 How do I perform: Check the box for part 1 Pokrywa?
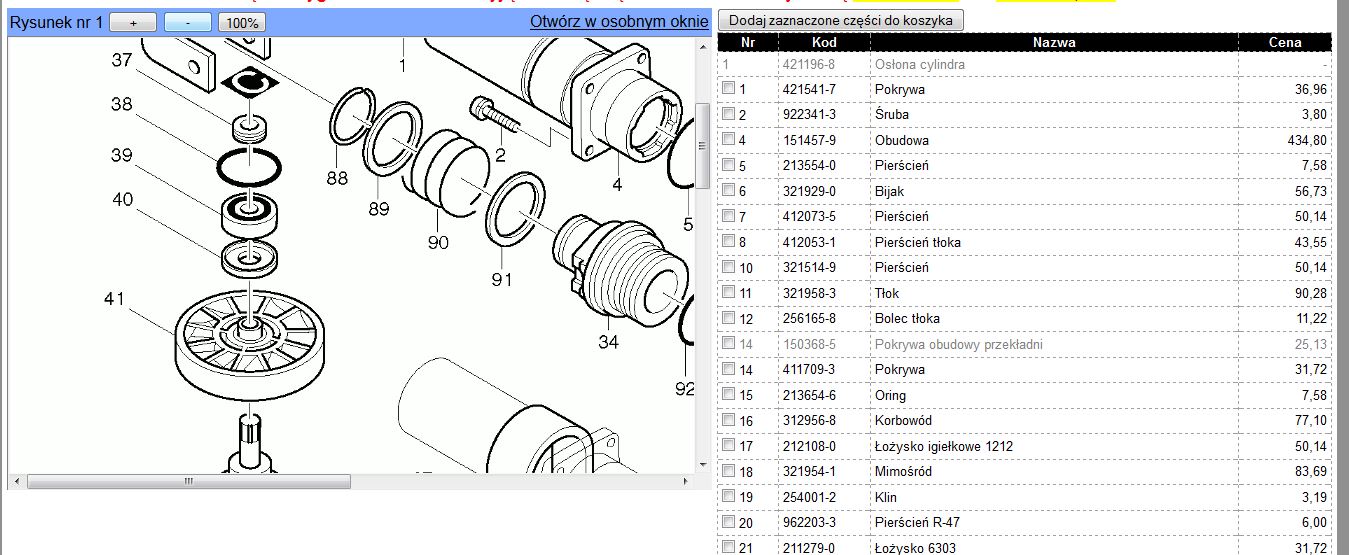click(729, 88)
